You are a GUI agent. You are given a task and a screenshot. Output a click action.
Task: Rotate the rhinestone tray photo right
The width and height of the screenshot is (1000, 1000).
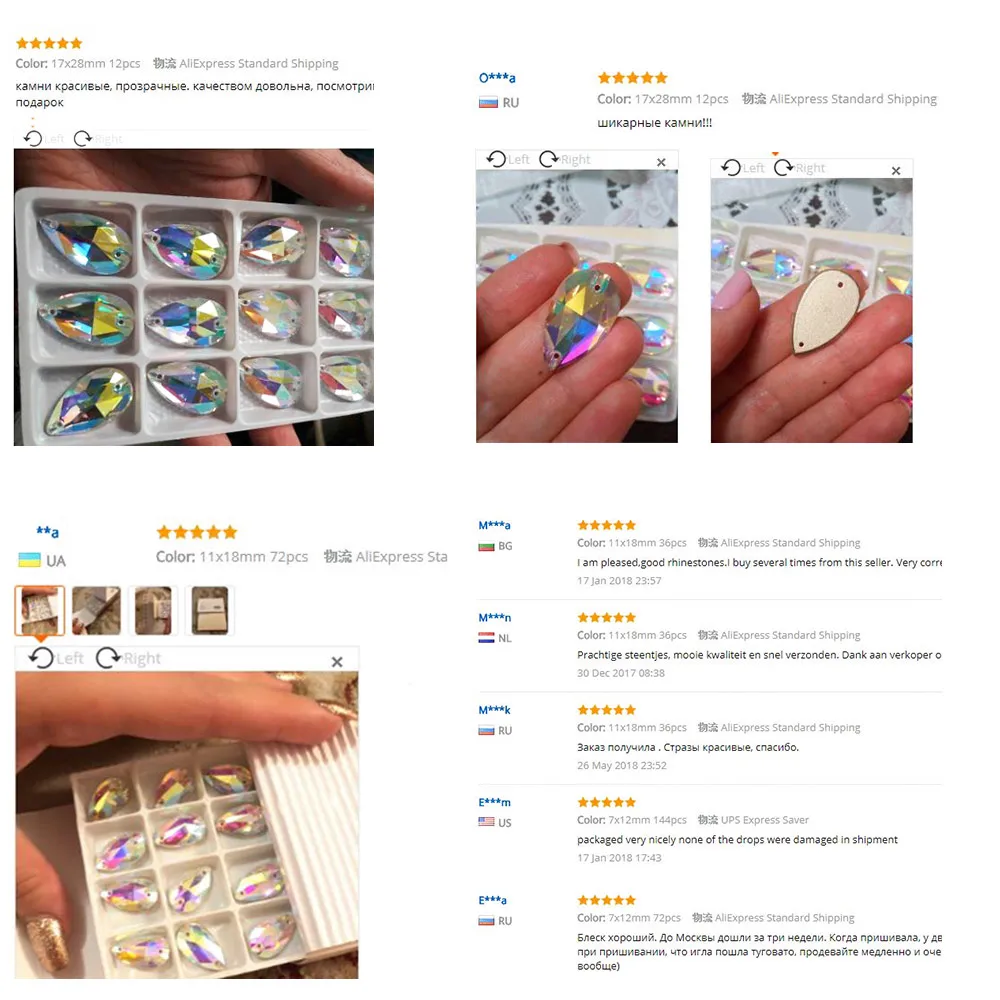click(98, 138)
